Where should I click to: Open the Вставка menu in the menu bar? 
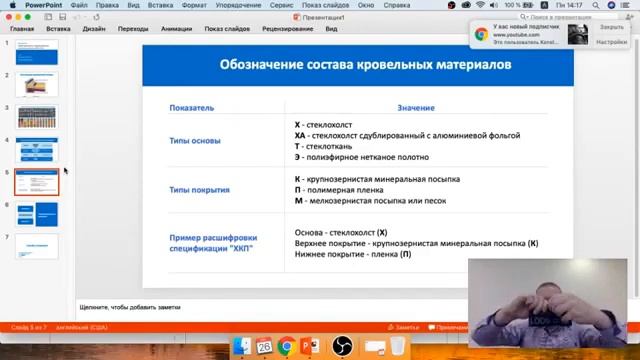[x=160, y=5]
